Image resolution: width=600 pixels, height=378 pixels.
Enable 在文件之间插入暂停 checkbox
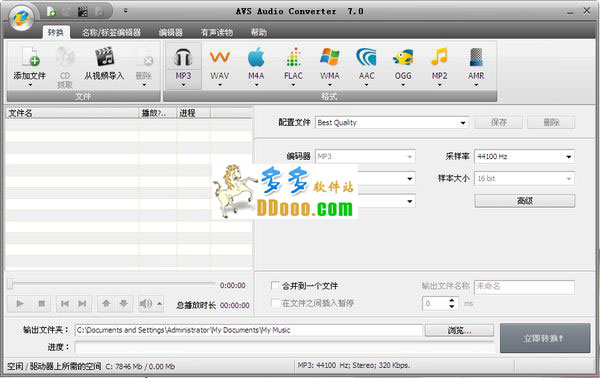pyautogui.click(x=275, y=303)
